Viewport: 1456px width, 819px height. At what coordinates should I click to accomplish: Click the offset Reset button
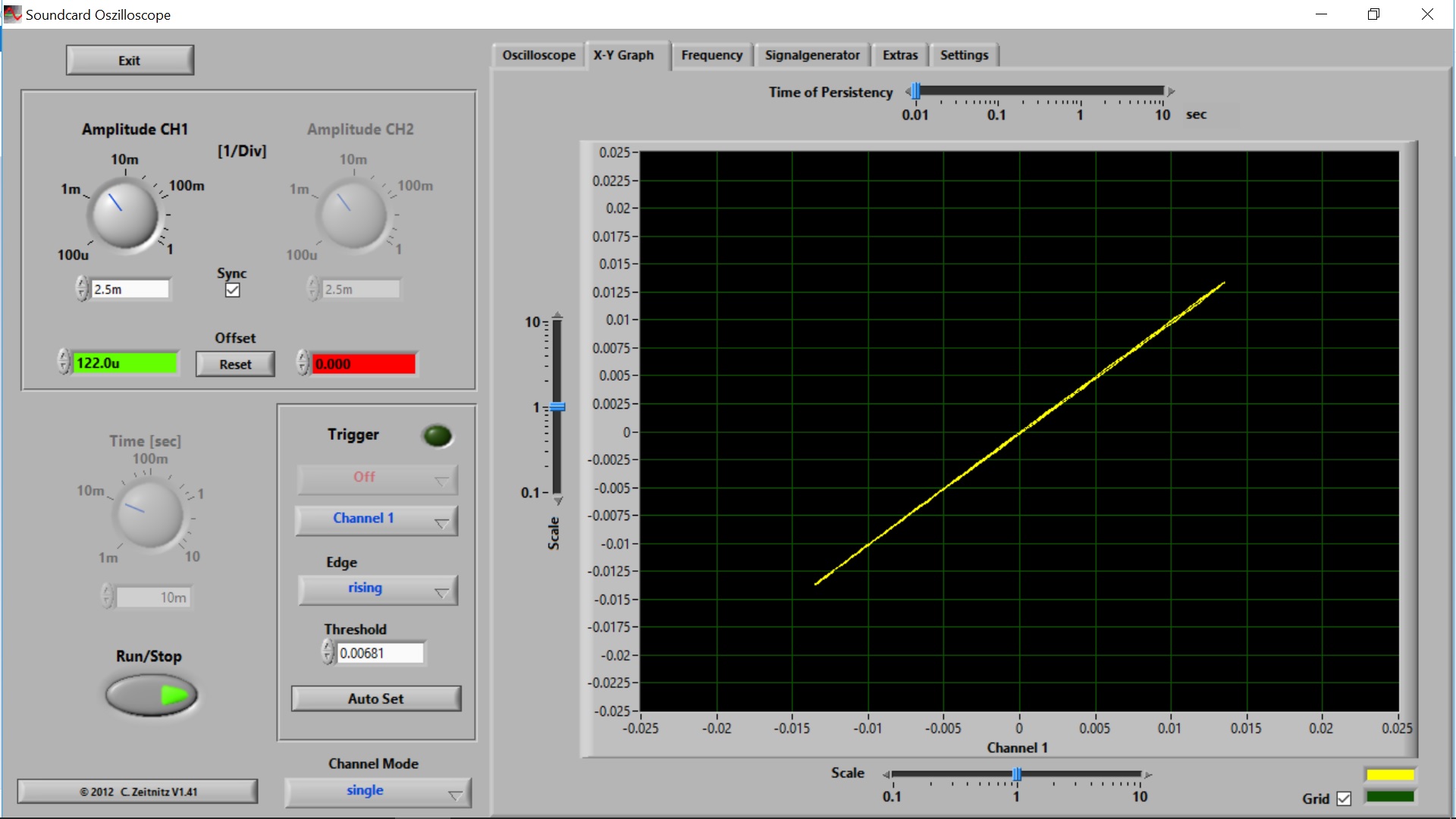tap(235, 364)
